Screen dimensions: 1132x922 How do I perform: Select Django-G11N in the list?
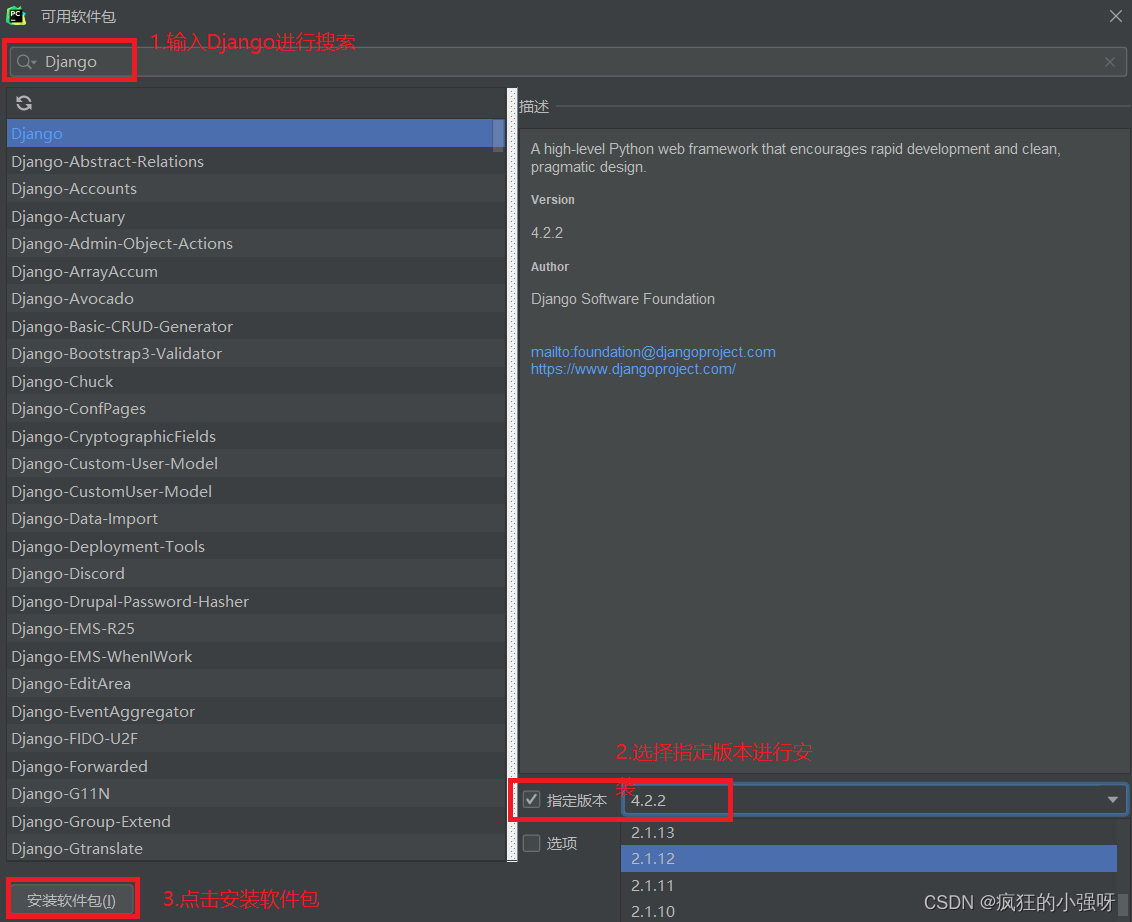point(256,794)
